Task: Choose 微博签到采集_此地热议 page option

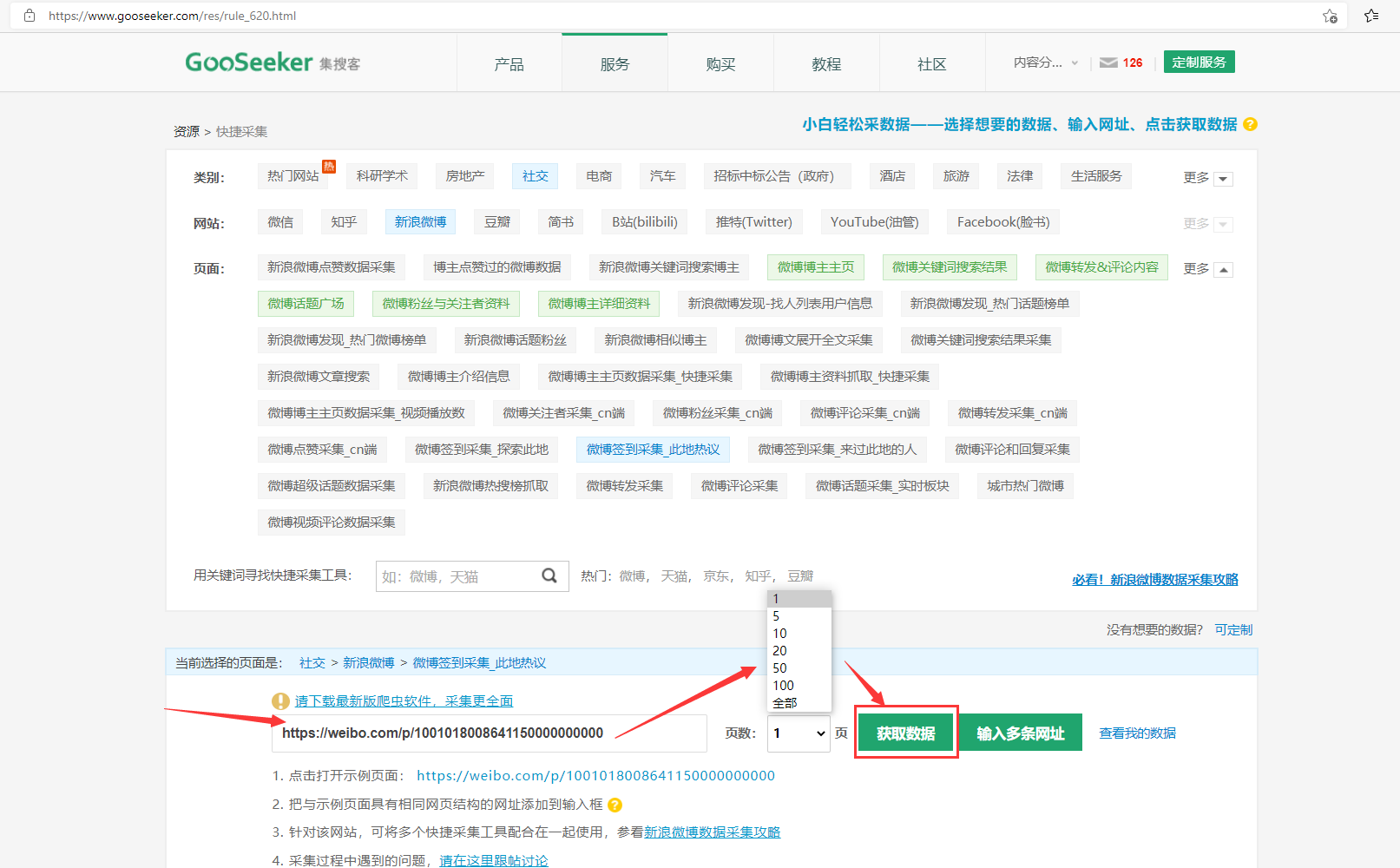Action: 653,450
